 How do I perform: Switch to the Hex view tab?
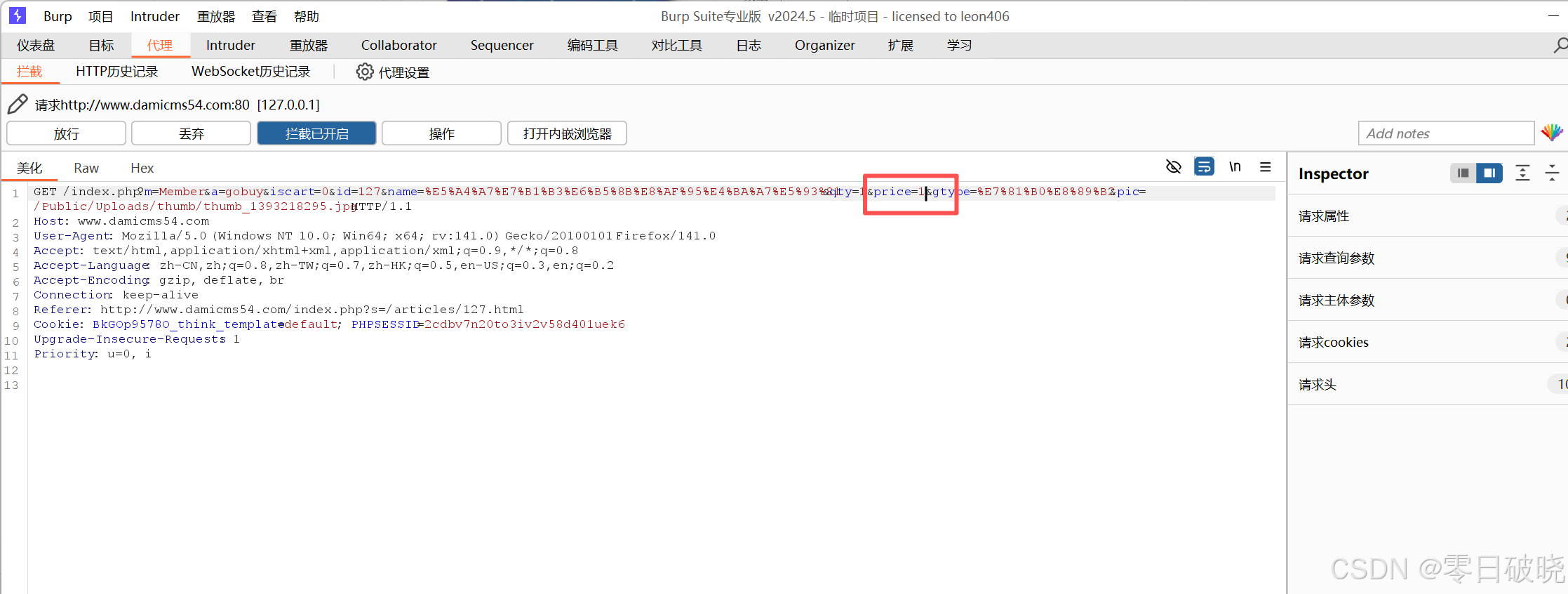[142, 168]
